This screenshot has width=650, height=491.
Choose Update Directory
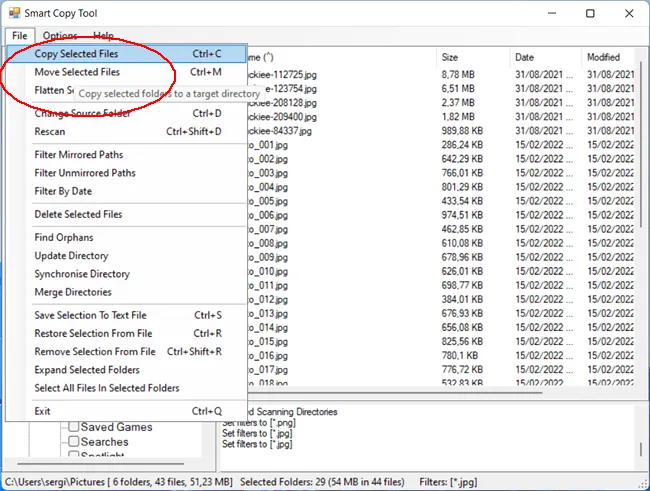tap(127, 256)
